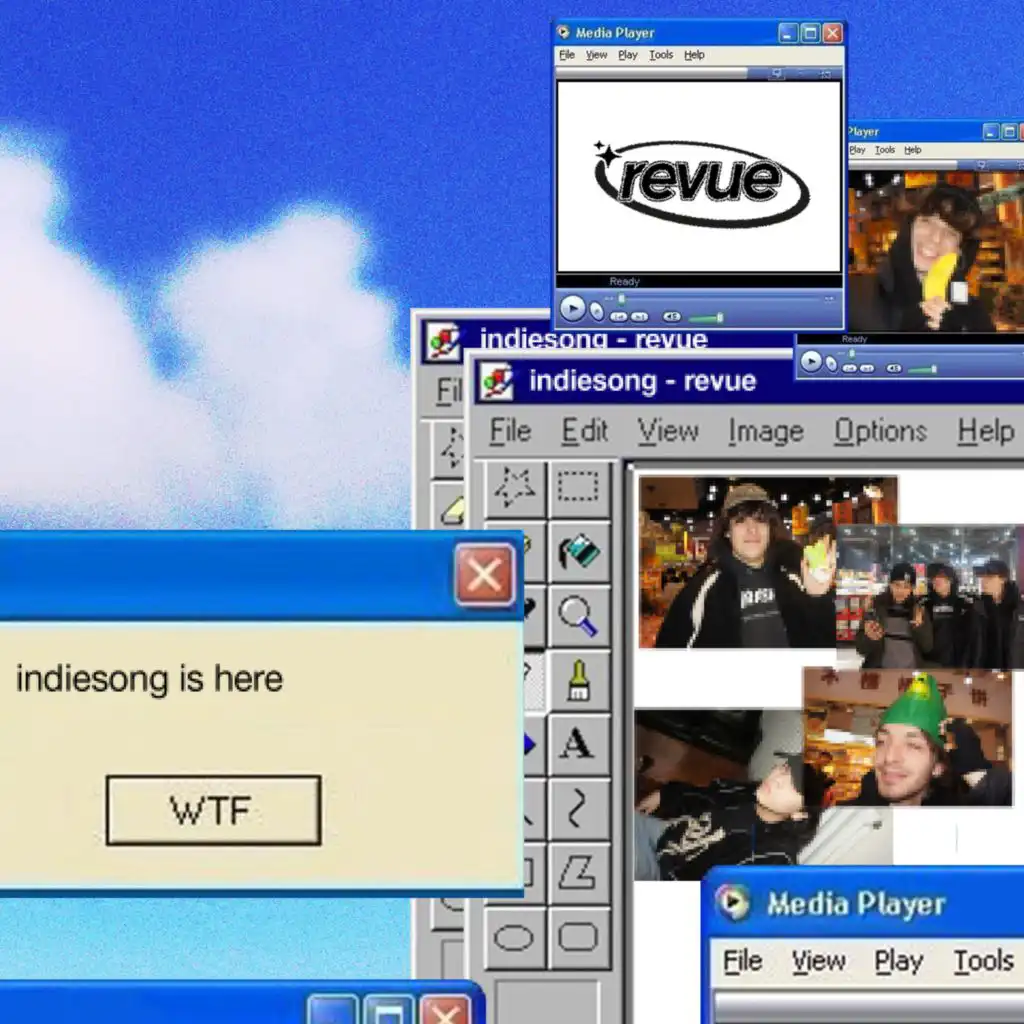
Task: Close the revue logo Media Player window
Action: coord(832,33)
